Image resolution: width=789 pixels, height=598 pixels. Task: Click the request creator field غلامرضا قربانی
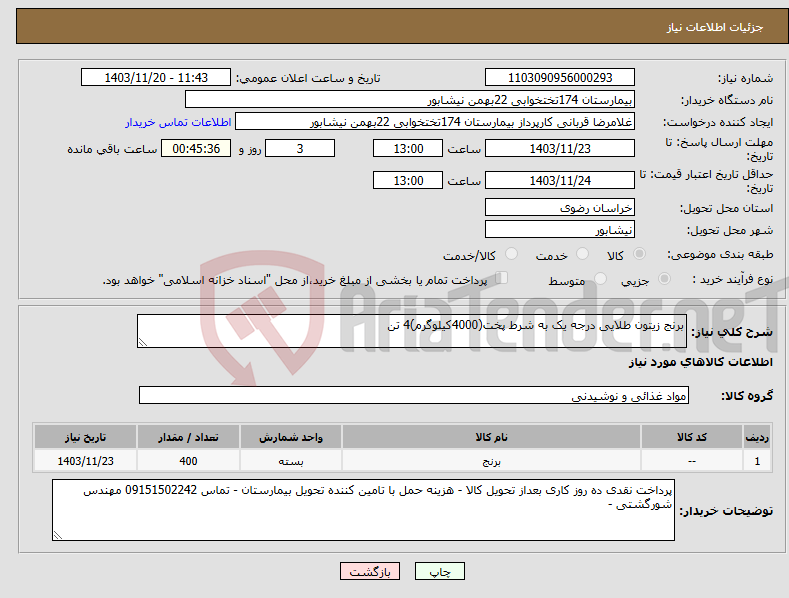435,122
